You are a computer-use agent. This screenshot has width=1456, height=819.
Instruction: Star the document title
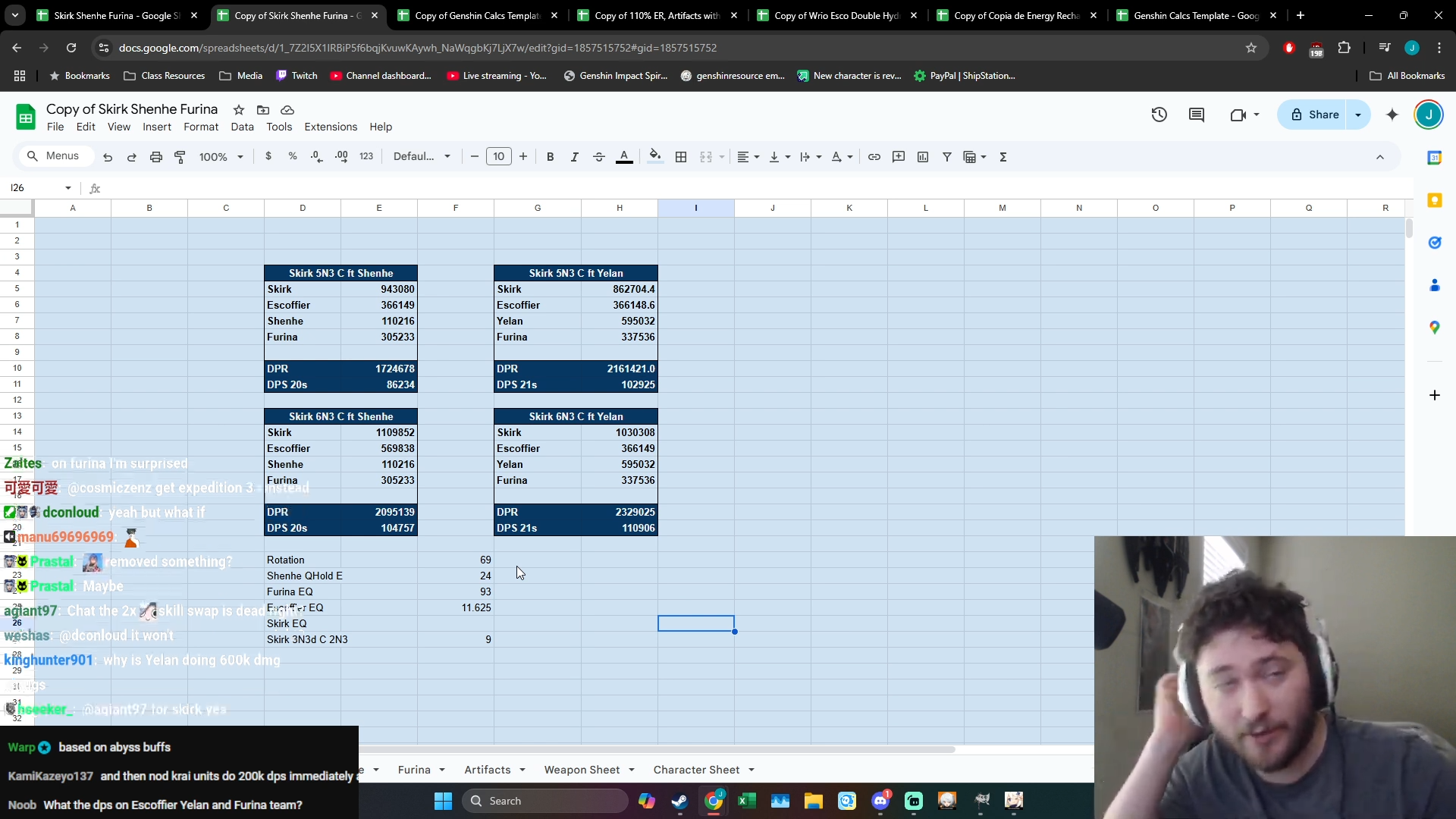pyautogui.click(x=239, y=110)
